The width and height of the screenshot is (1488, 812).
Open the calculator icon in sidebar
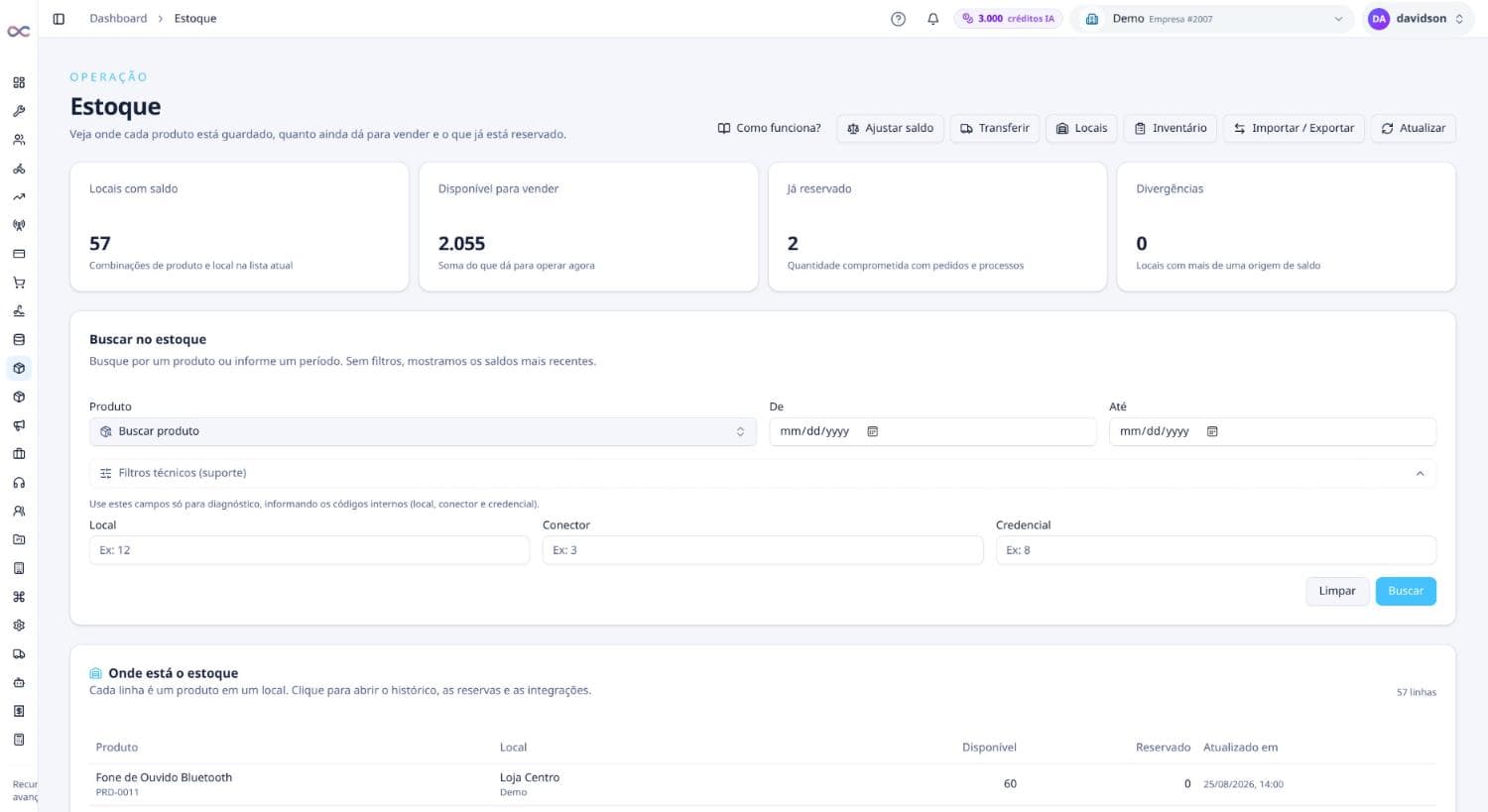pyautogui.click(x=19, y=740)
